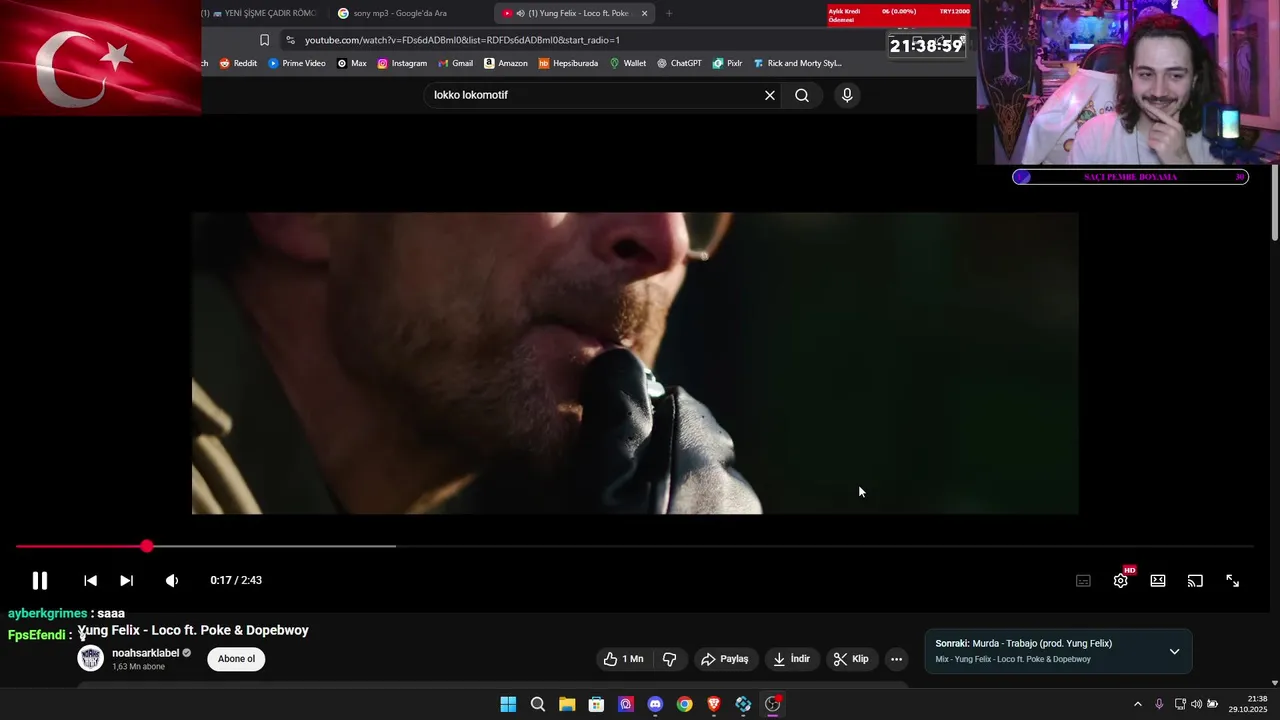This screenshot has width=1280, height=720.
Task: Open the player settings gear
Action: click(x=1121, y=580)
